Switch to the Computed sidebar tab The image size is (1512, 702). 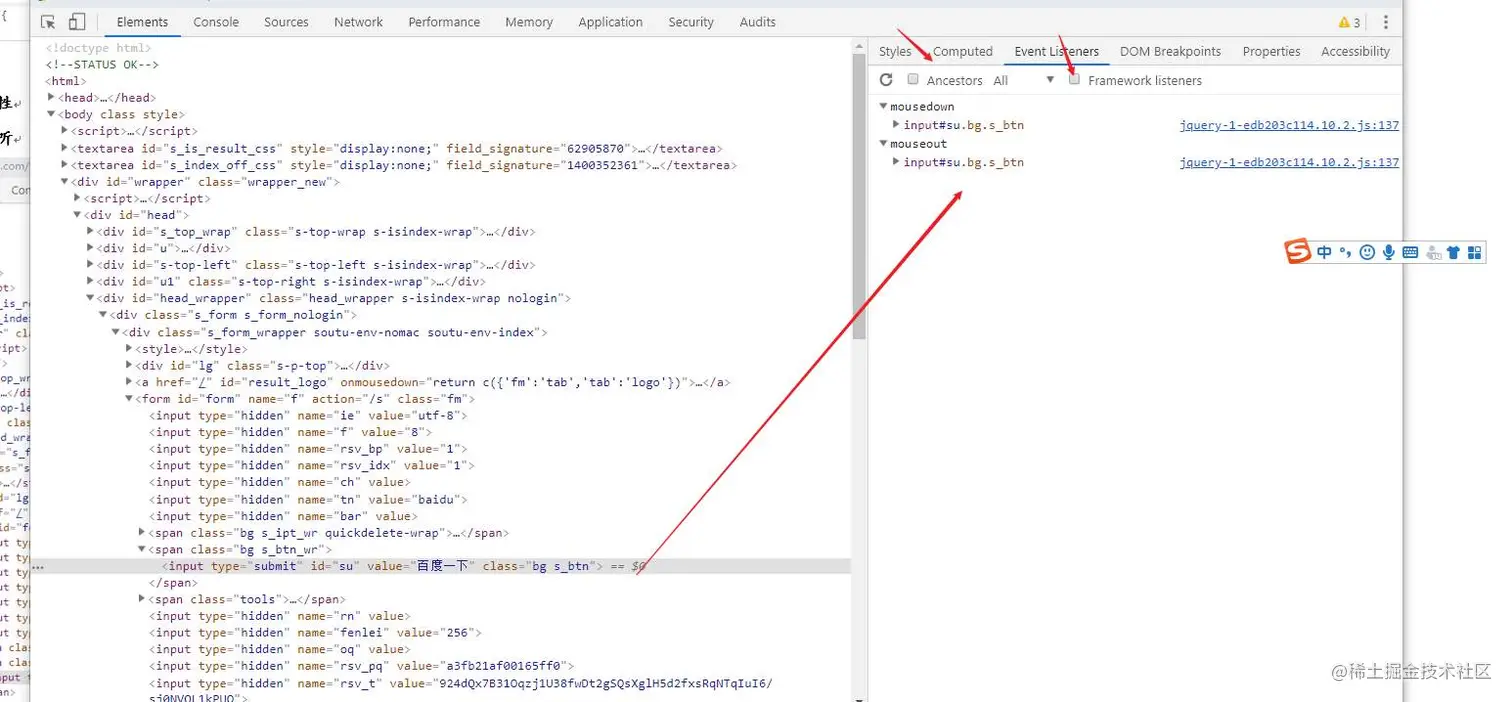point(963,52)
